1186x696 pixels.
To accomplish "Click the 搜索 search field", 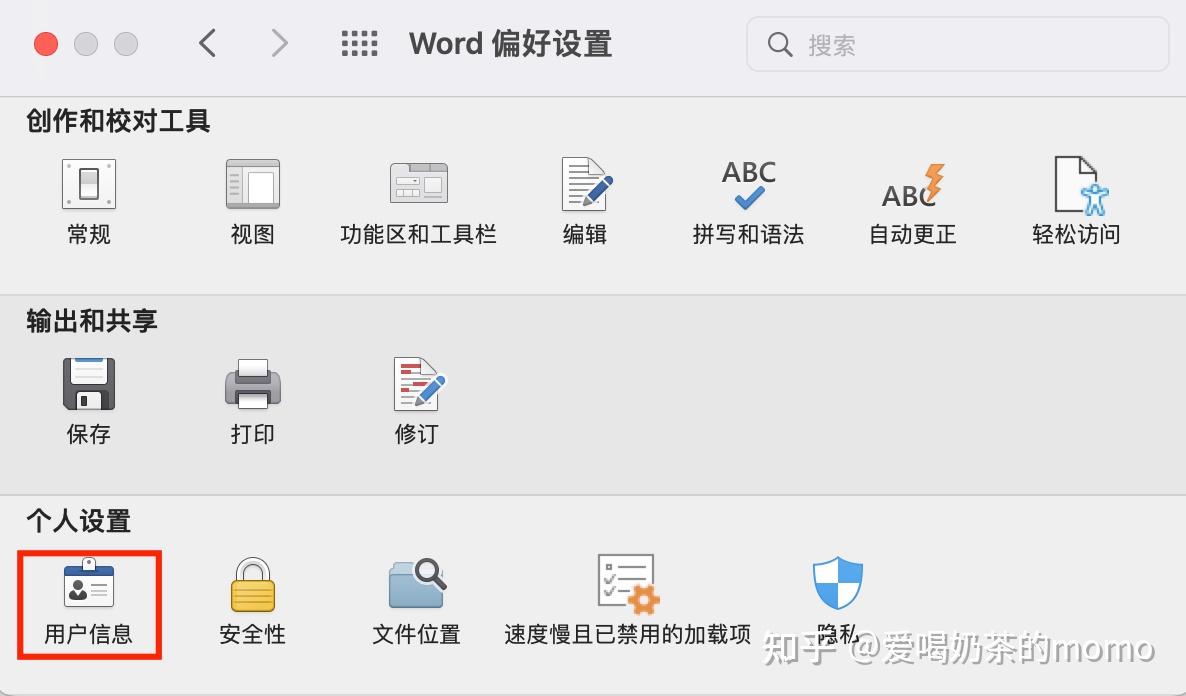I will pos(958,45).
